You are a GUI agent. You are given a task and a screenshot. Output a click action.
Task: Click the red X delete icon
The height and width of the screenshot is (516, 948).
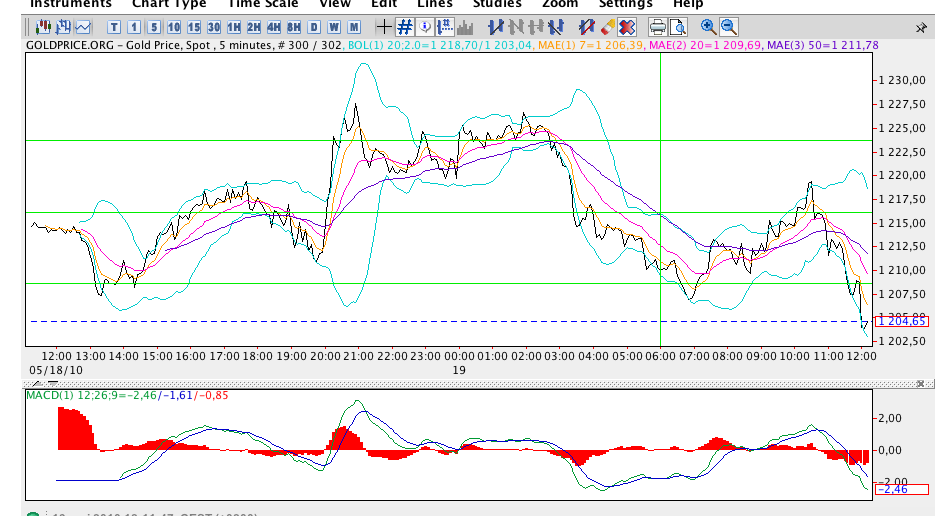coord(627,27)
